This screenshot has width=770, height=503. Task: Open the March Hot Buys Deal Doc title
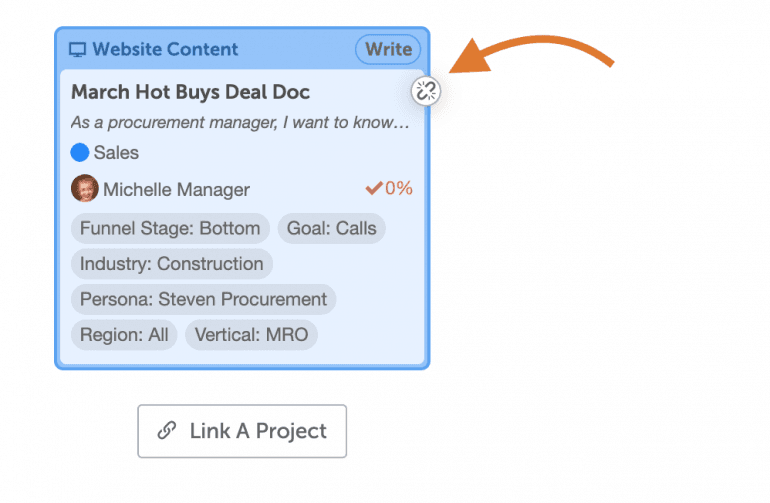point(191,92)
